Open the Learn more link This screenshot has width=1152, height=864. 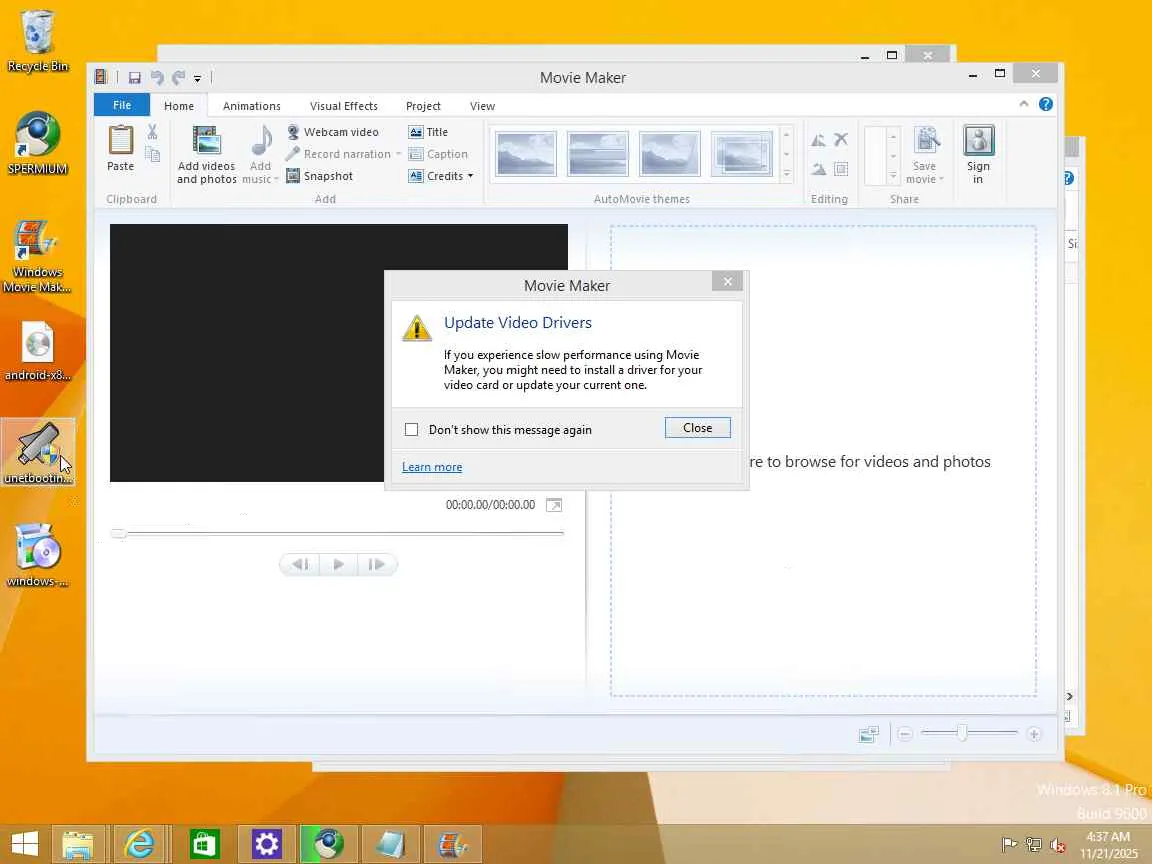[x=432, y=467]
